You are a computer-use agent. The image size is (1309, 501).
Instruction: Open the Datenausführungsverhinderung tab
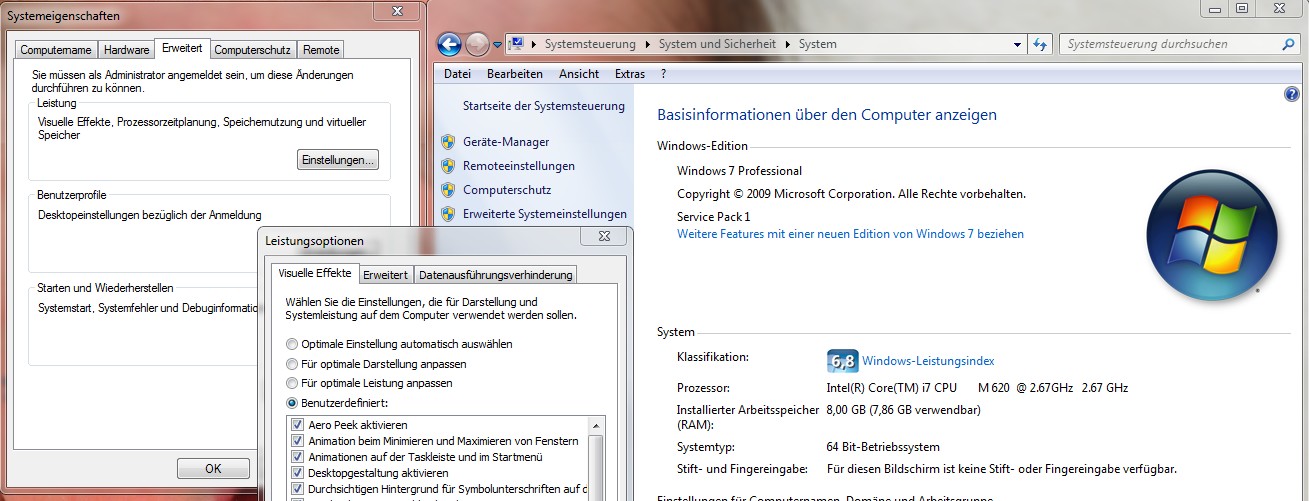(495, 275)
